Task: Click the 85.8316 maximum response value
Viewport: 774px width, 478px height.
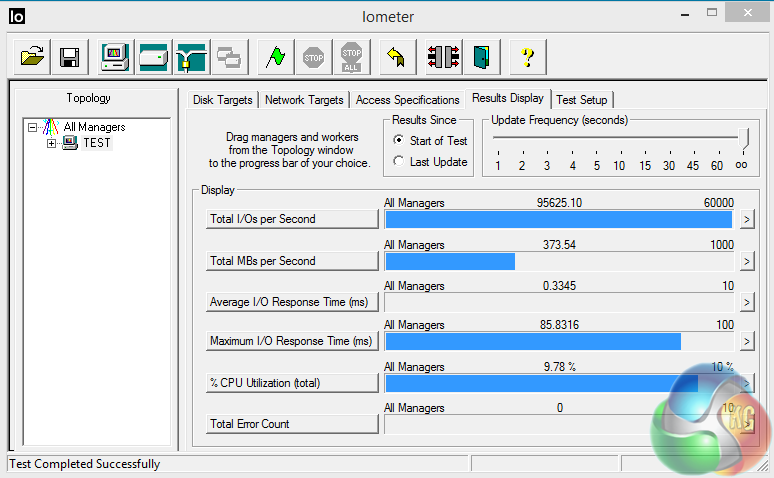Action: pos(559,325)
